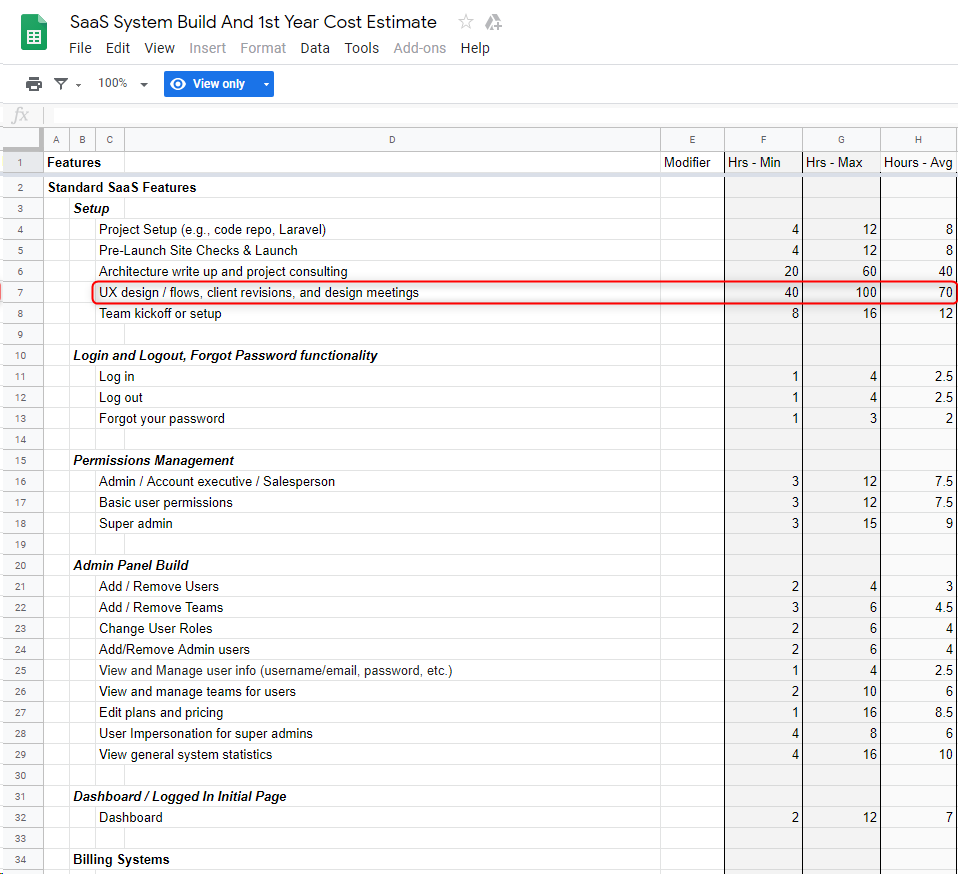The image size is (958, 874).
Task: Select Add / Remove Users cell
Action: click(x=159, y=586)
